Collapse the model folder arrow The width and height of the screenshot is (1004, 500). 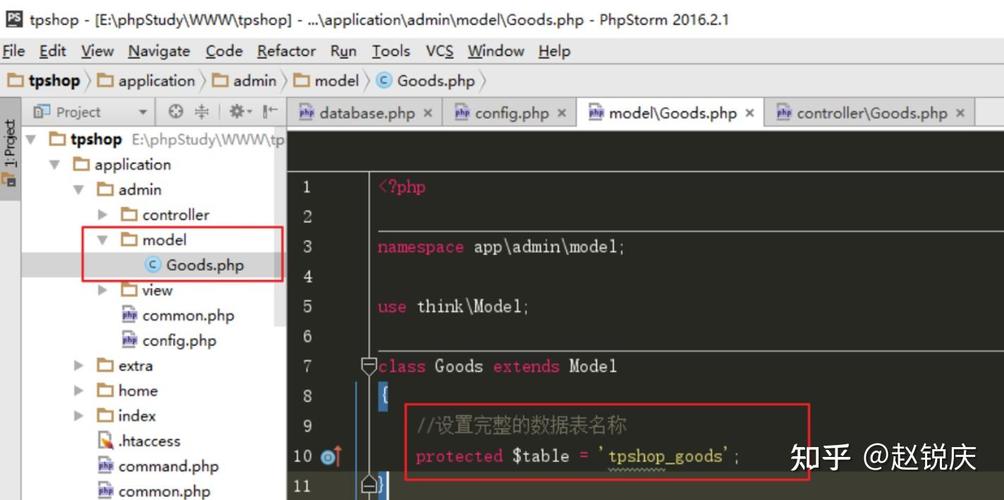point(102,240)
